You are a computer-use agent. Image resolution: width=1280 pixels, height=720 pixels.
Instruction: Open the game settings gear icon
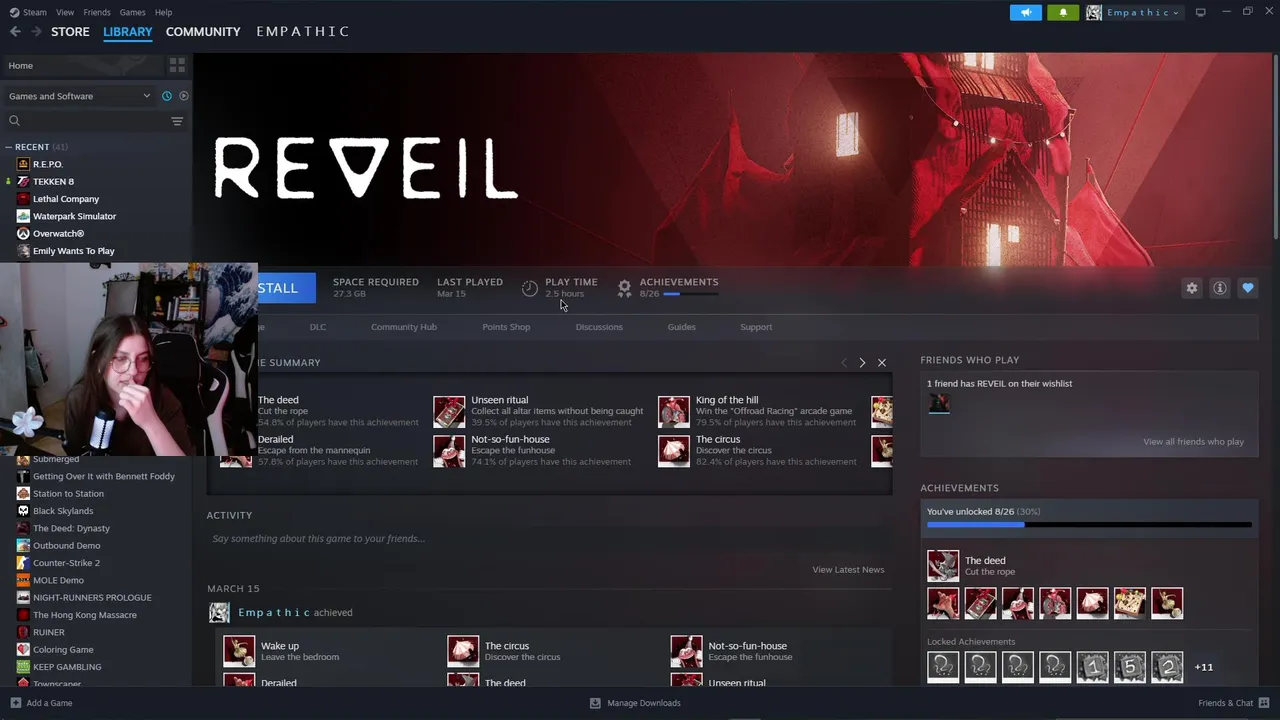[x=1192, y=288]
